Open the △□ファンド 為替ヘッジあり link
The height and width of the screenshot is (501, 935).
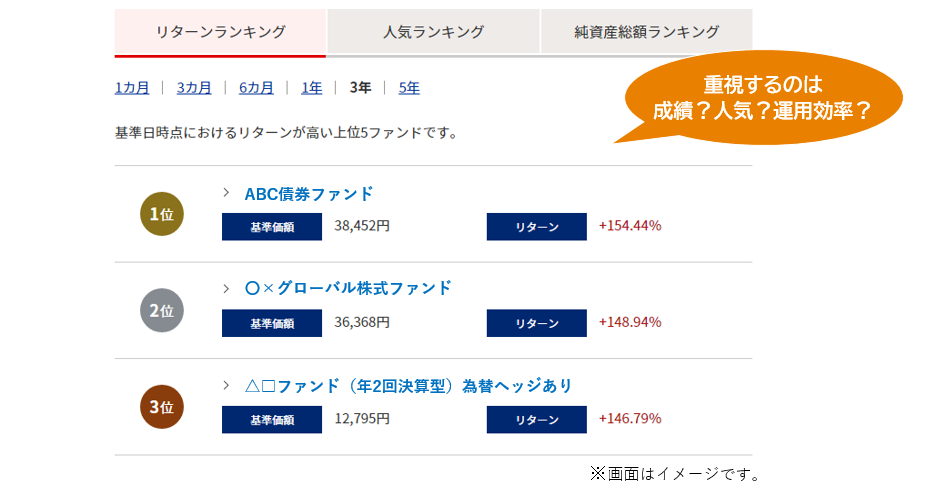point(408,386)
